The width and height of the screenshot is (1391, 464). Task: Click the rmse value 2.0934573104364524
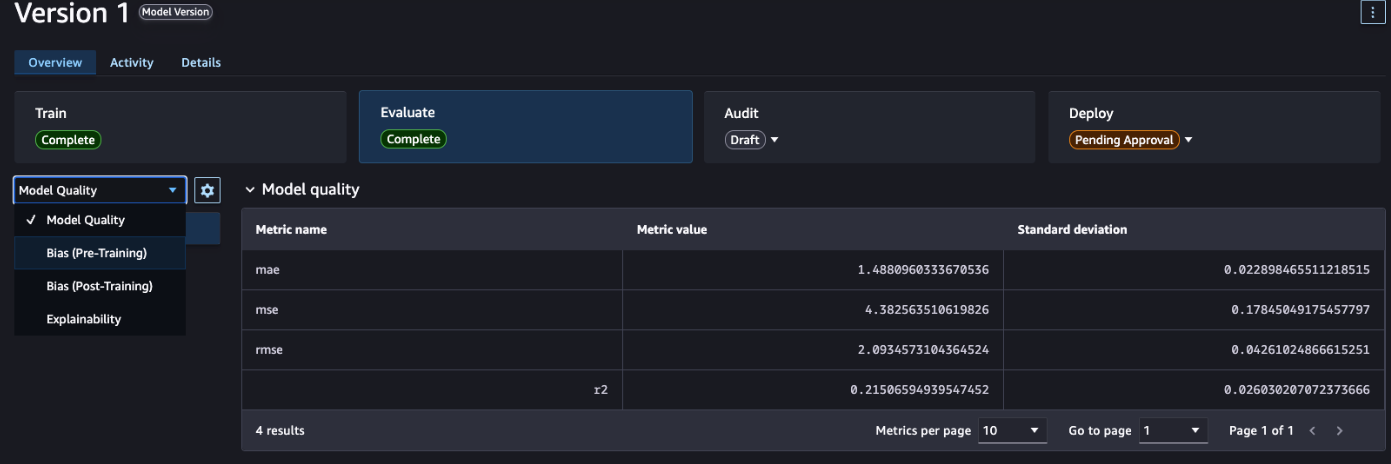[x=923, y=350]
